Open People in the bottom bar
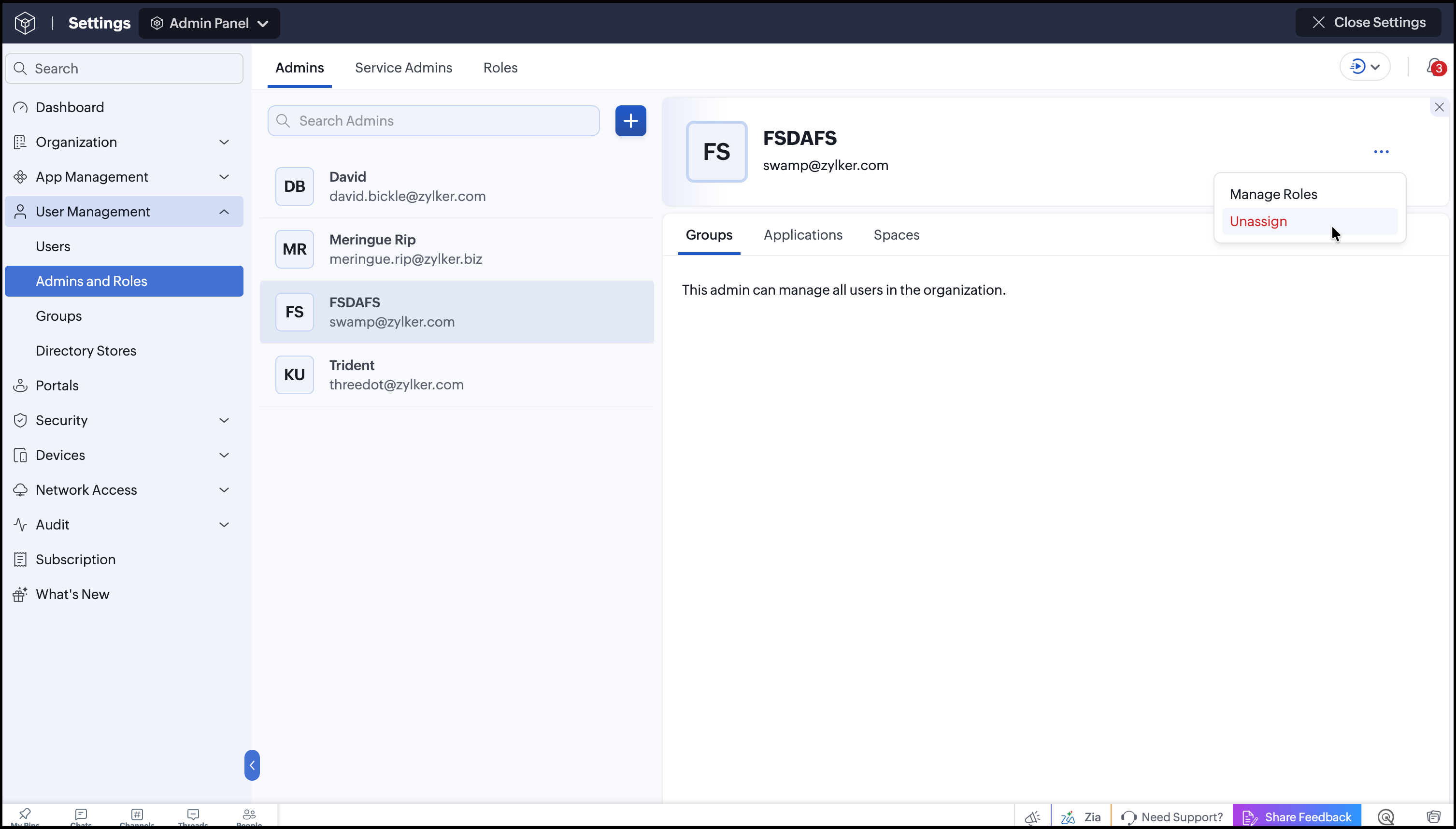This screenshot has height=829, width=1456. 249,817
